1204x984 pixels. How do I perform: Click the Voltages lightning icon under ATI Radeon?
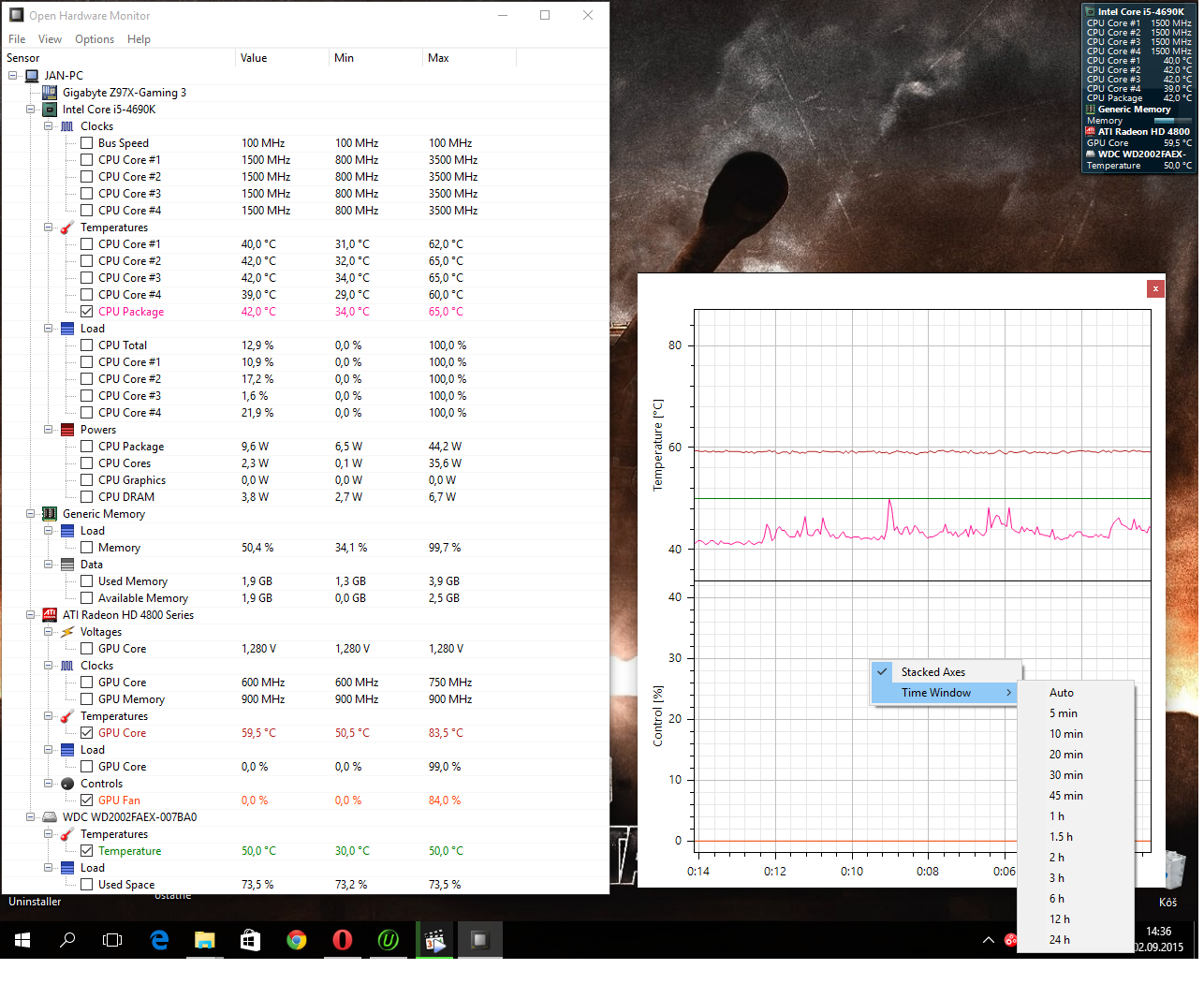tap(67, 632)
